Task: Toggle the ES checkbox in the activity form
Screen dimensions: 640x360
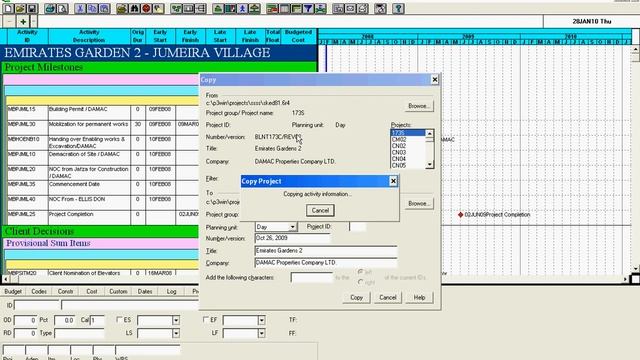Action: click(119, 320)
